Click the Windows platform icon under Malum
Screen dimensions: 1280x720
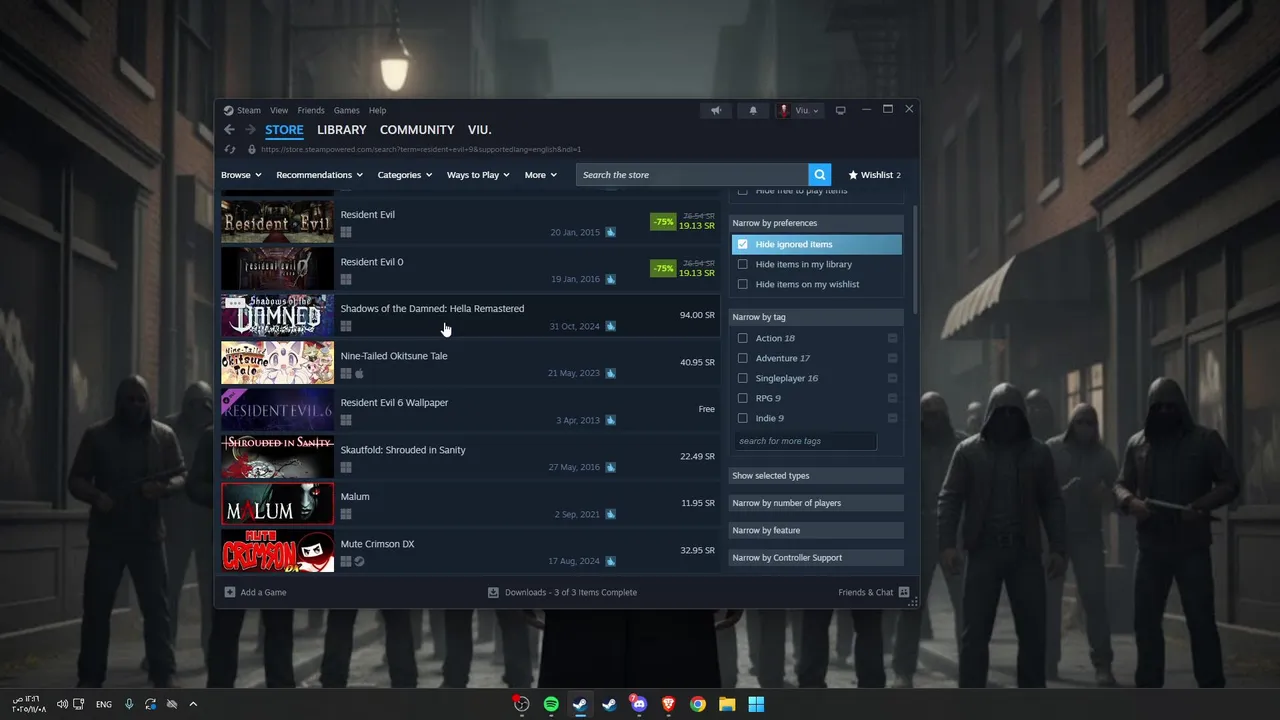point(346,514)
